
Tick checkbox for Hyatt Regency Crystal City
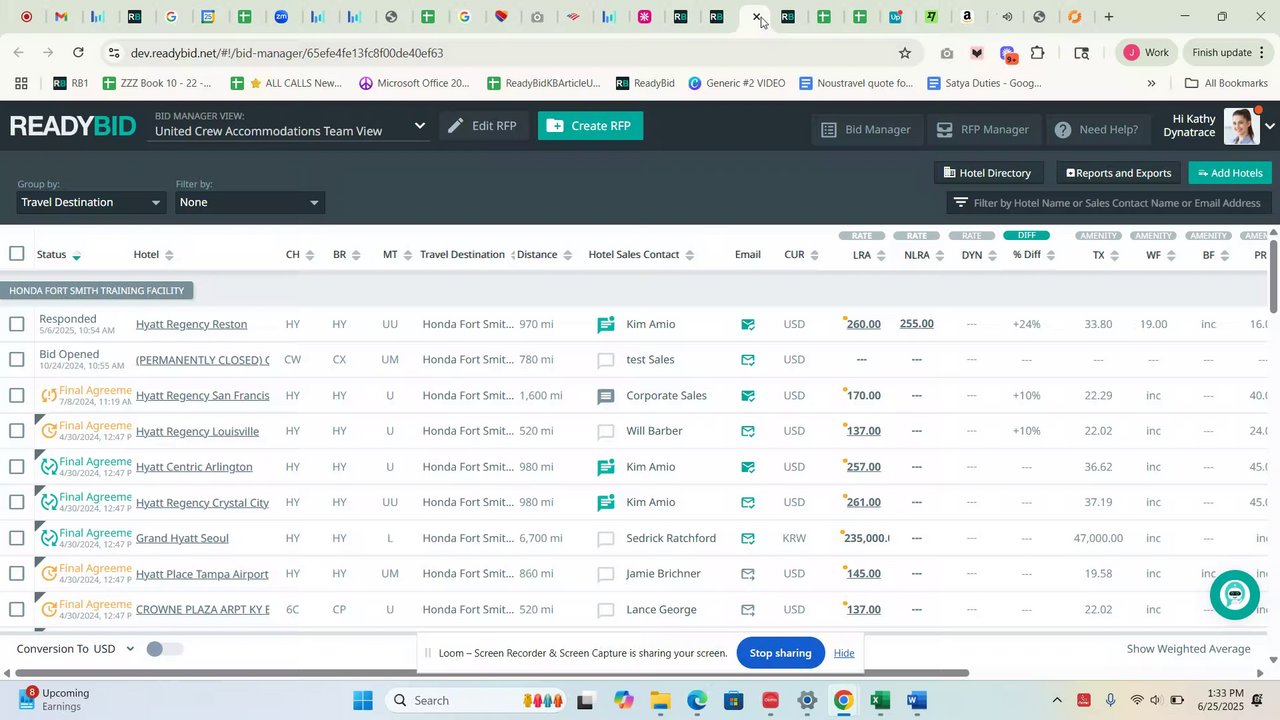(x=16, y=503)
